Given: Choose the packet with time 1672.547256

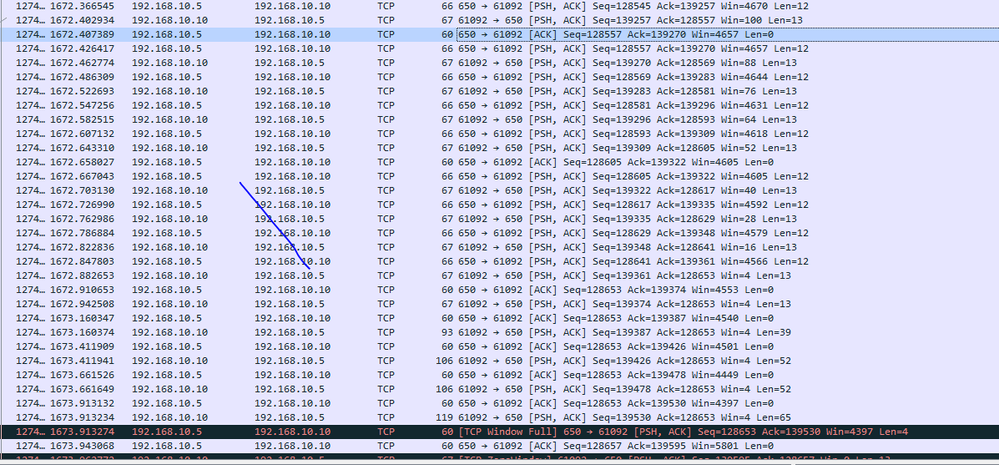Looking at the screenshot, I should coord(500,105).
